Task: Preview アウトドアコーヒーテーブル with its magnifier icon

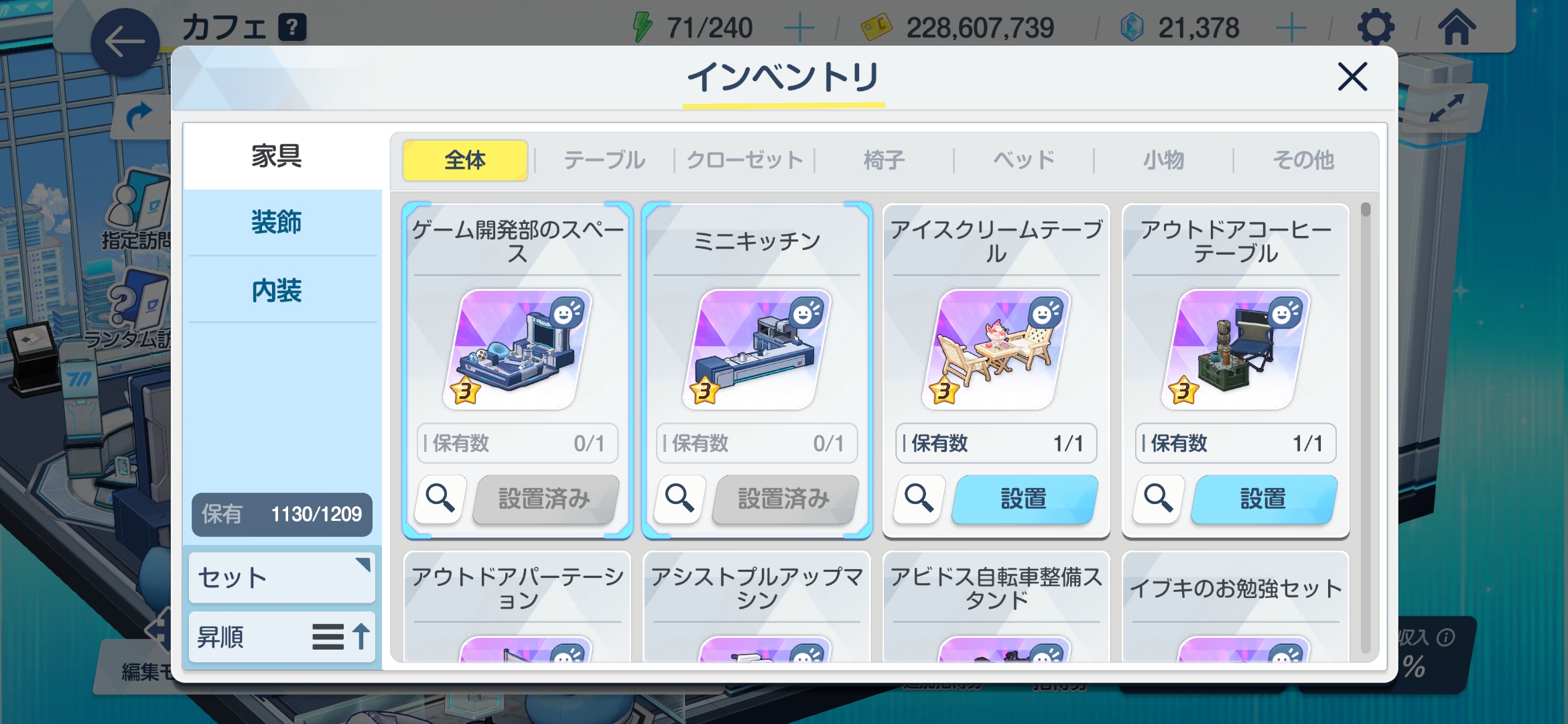Action: point(1158,499)
